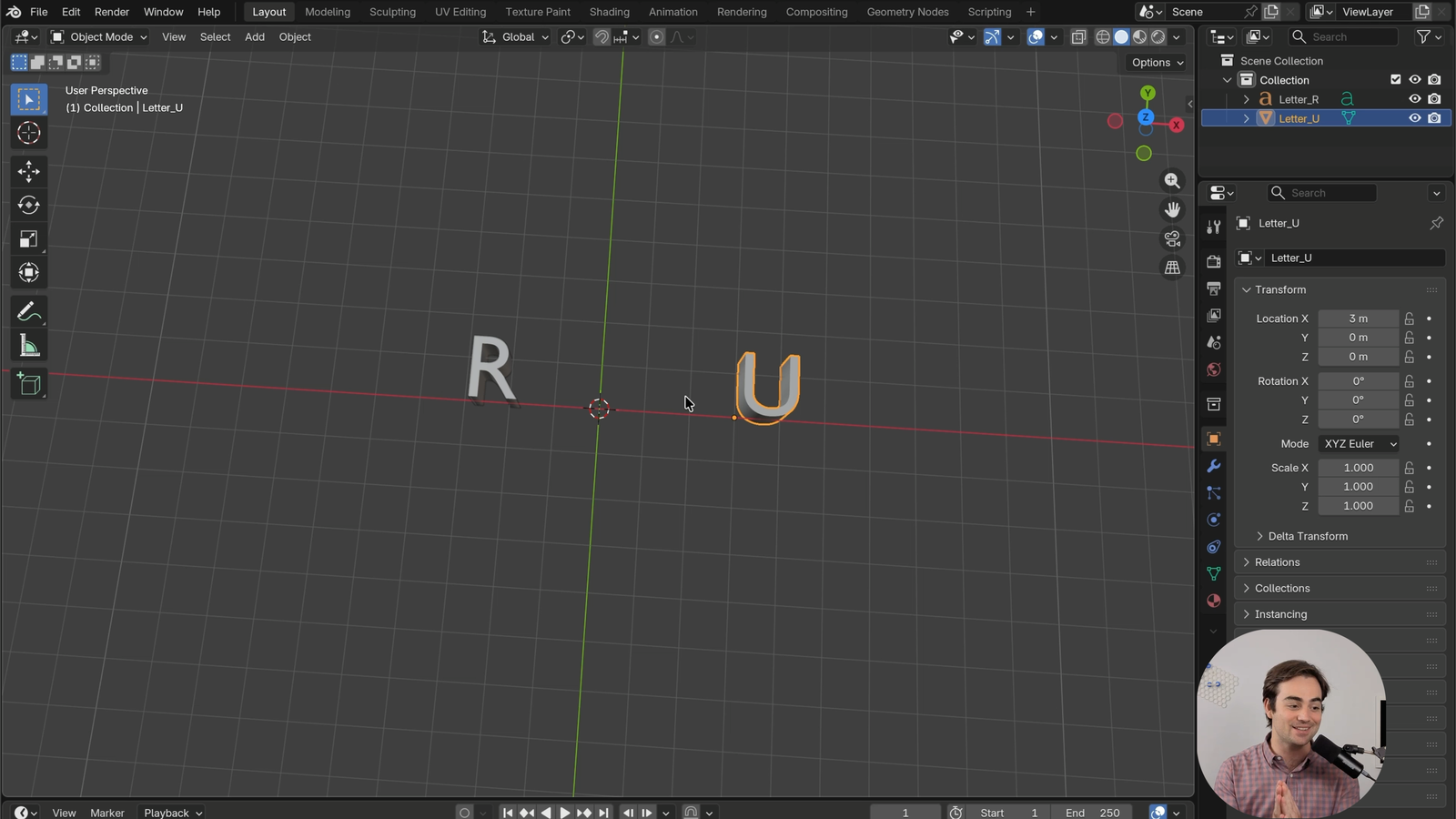The height and width of the screenshot is (819, 1456).
Task: Open the Output properties tab
Action: tap(1213, 288)
